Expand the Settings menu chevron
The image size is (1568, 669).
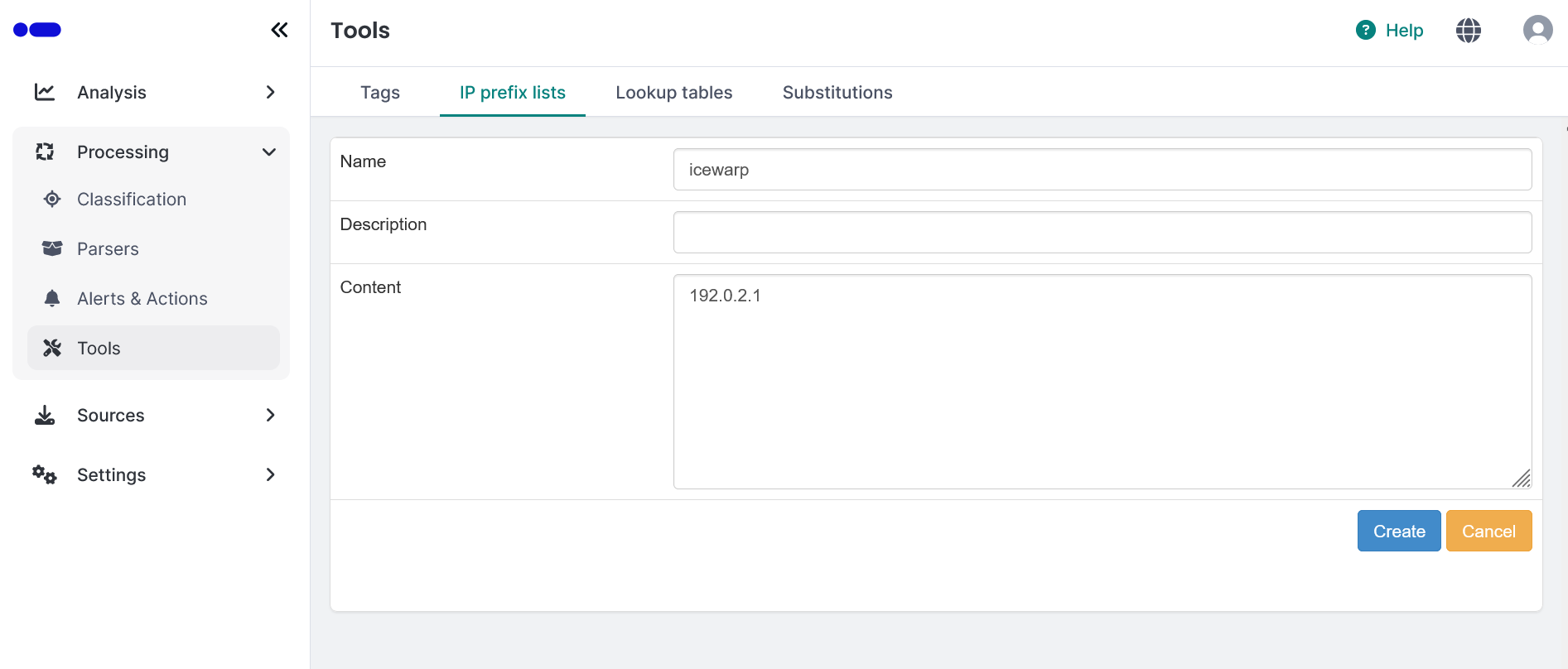point(270,474)
